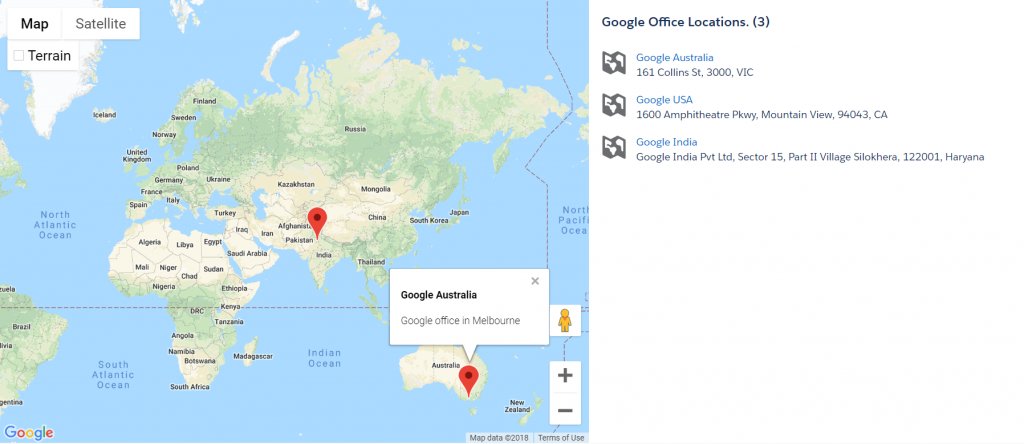Click the map icon beside Google India
Image resolution: width=1024 pixels, height=444 pixels.
click(614, 148)
